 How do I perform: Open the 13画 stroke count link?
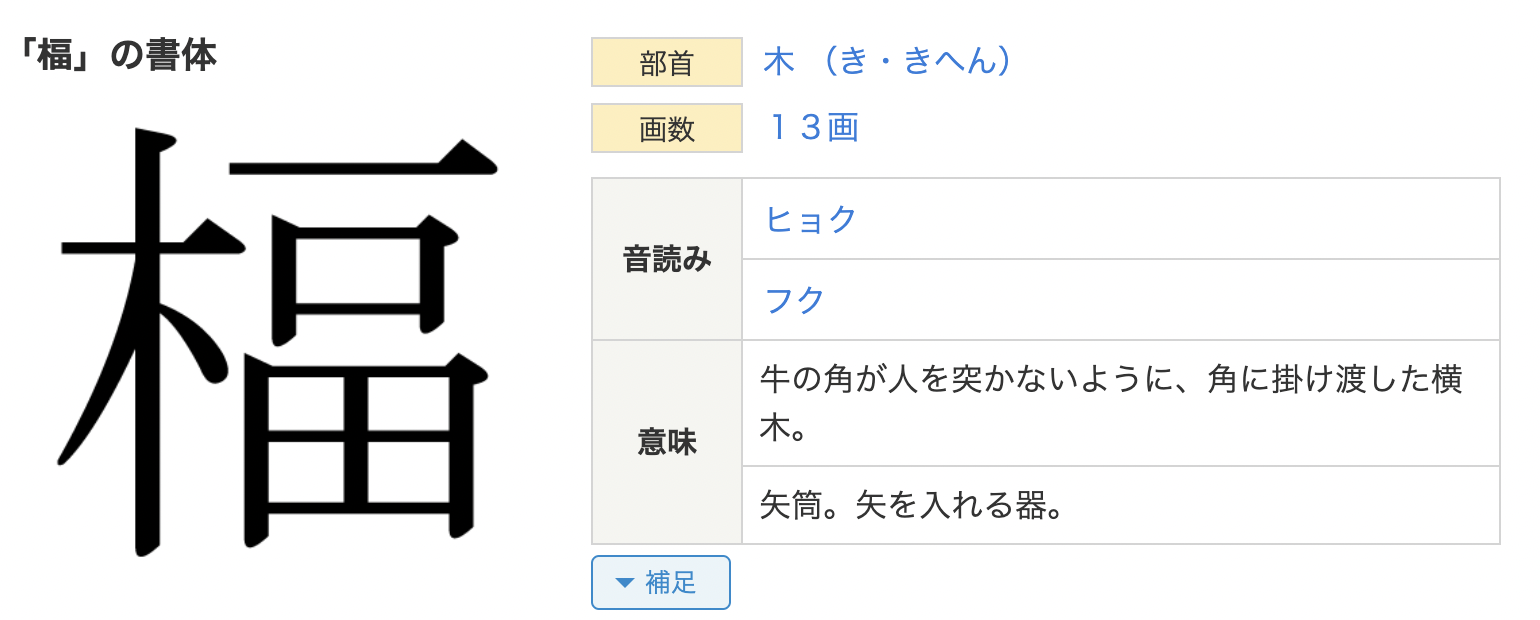[x=812, y=128]
